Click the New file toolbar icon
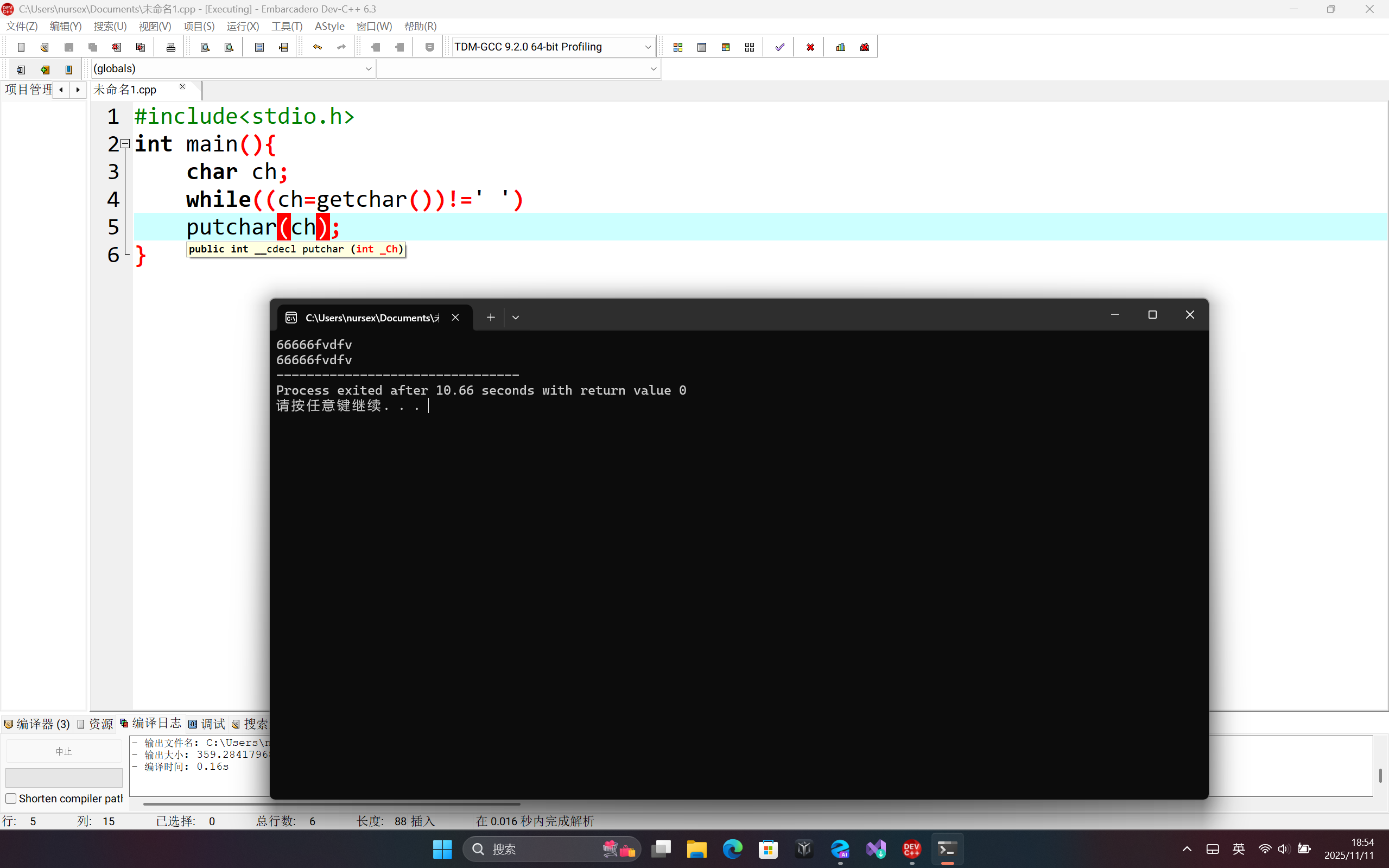The width and height of the screenshot is (1389, 868). [x=21, y=47]
